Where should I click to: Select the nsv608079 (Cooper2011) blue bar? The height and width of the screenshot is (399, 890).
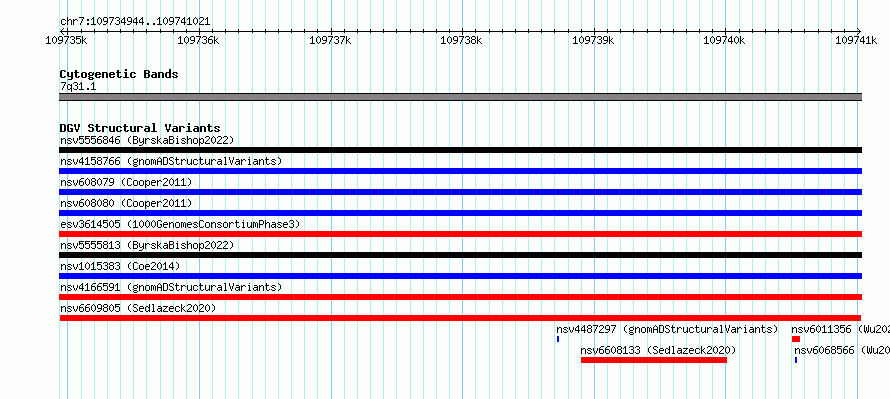point(460,192)
